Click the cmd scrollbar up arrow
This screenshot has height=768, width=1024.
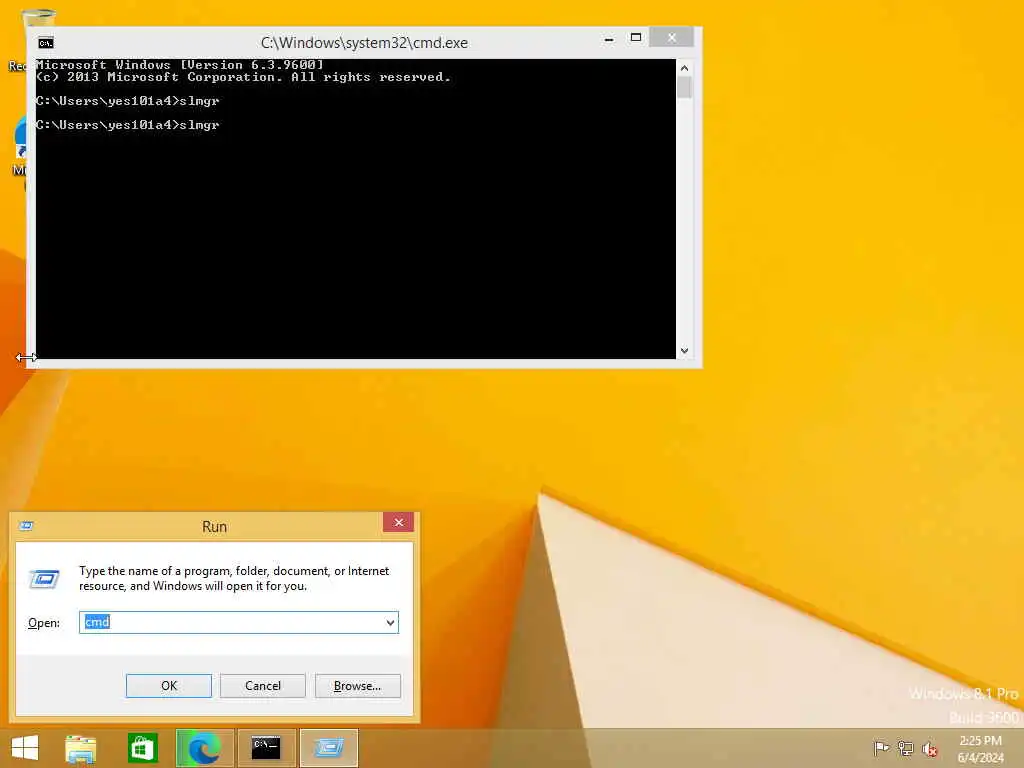pos(684,68)
